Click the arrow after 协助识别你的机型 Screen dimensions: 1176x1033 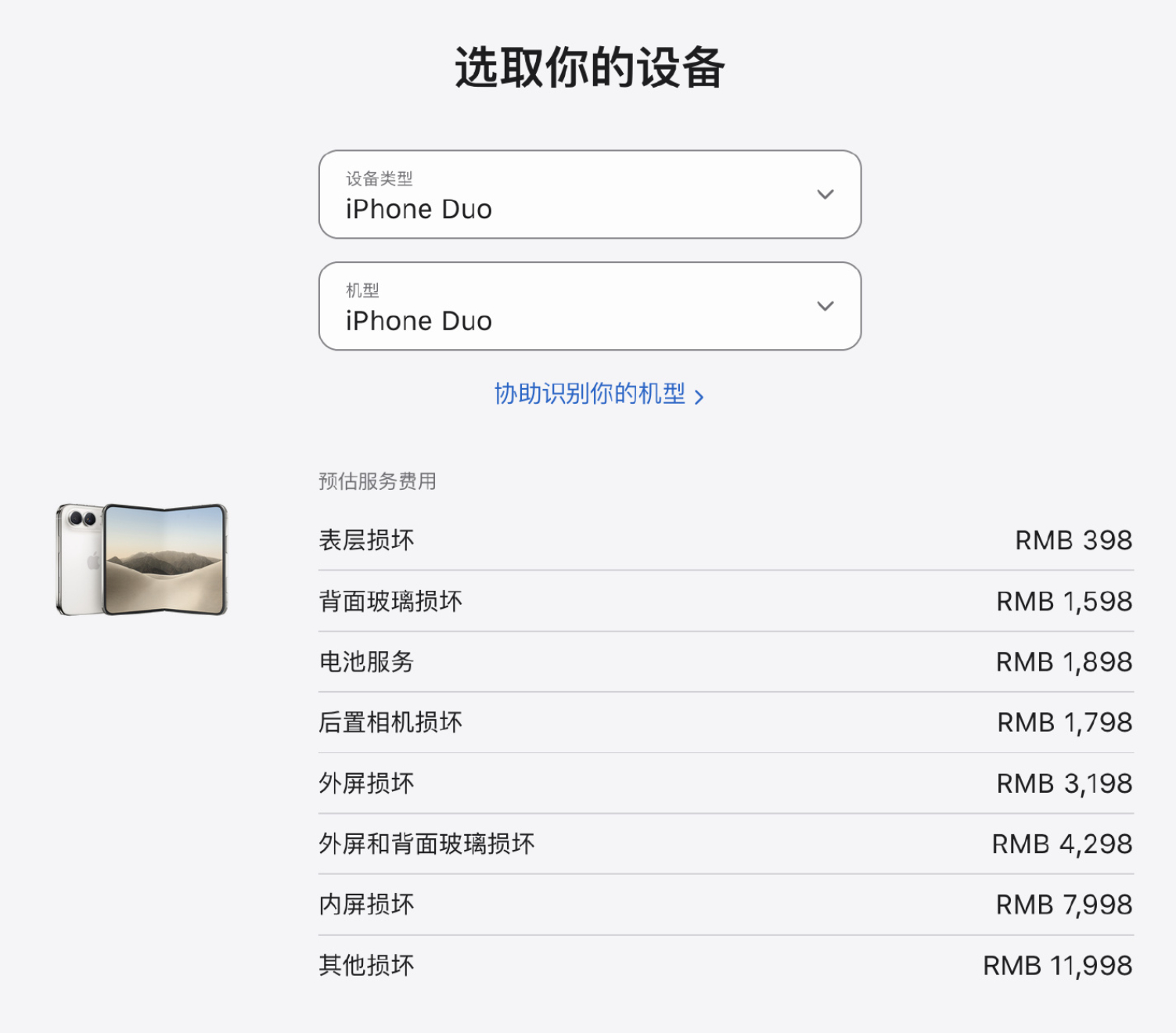click(x=699, y=397)
